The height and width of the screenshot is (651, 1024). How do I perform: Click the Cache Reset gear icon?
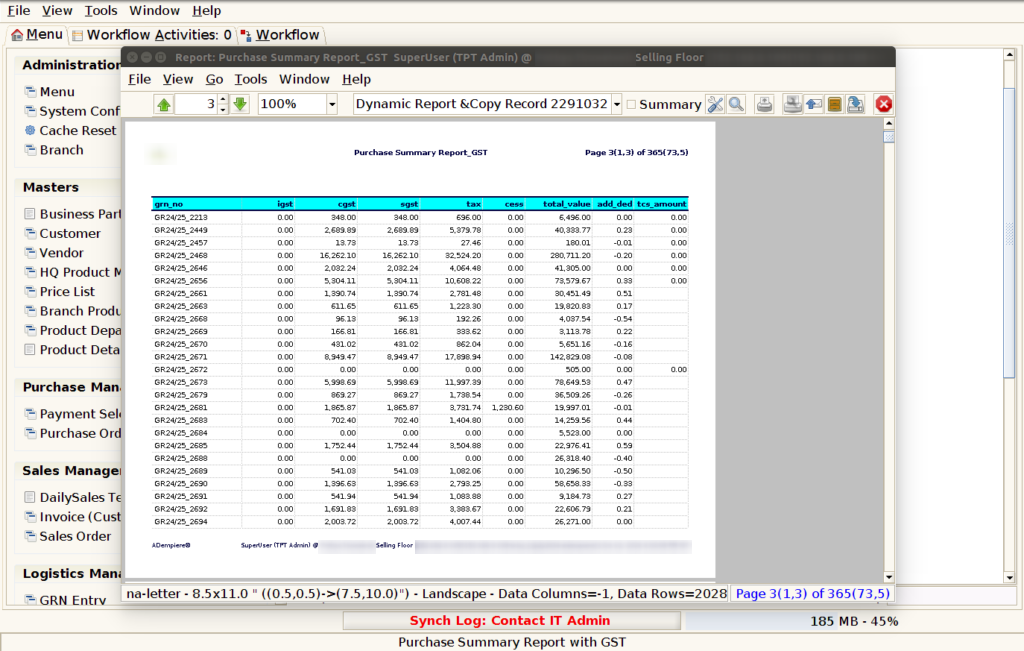click(30, 130)
